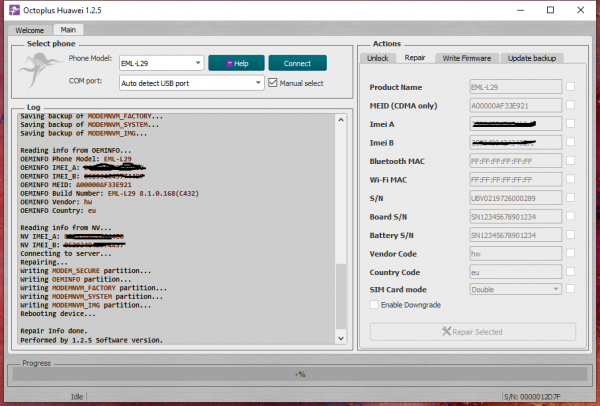Click the MEID field
600x406 pixels.
tap(515, 106)
